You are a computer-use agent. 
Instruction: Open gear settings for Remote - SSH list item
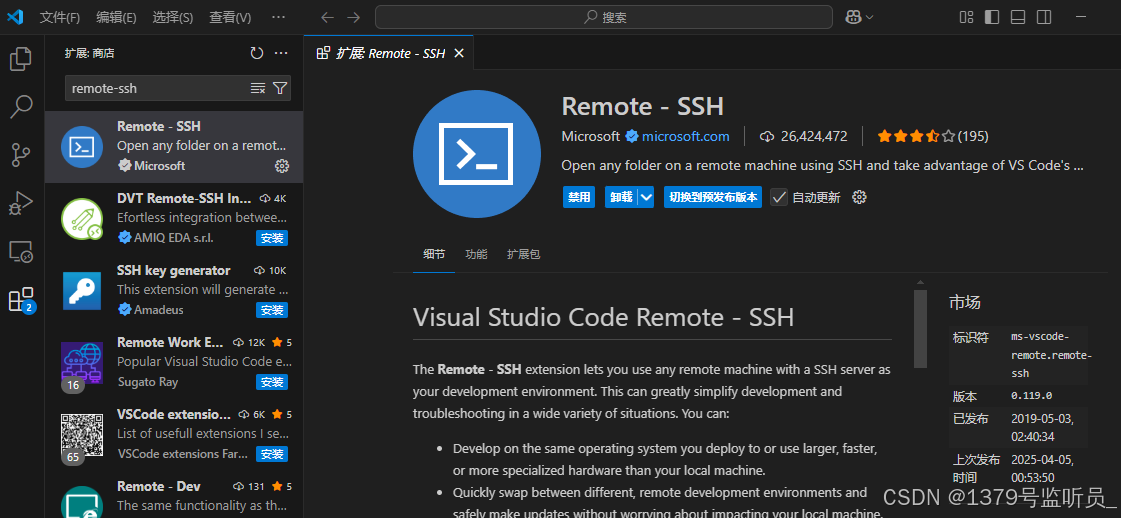tap(282, 166)
